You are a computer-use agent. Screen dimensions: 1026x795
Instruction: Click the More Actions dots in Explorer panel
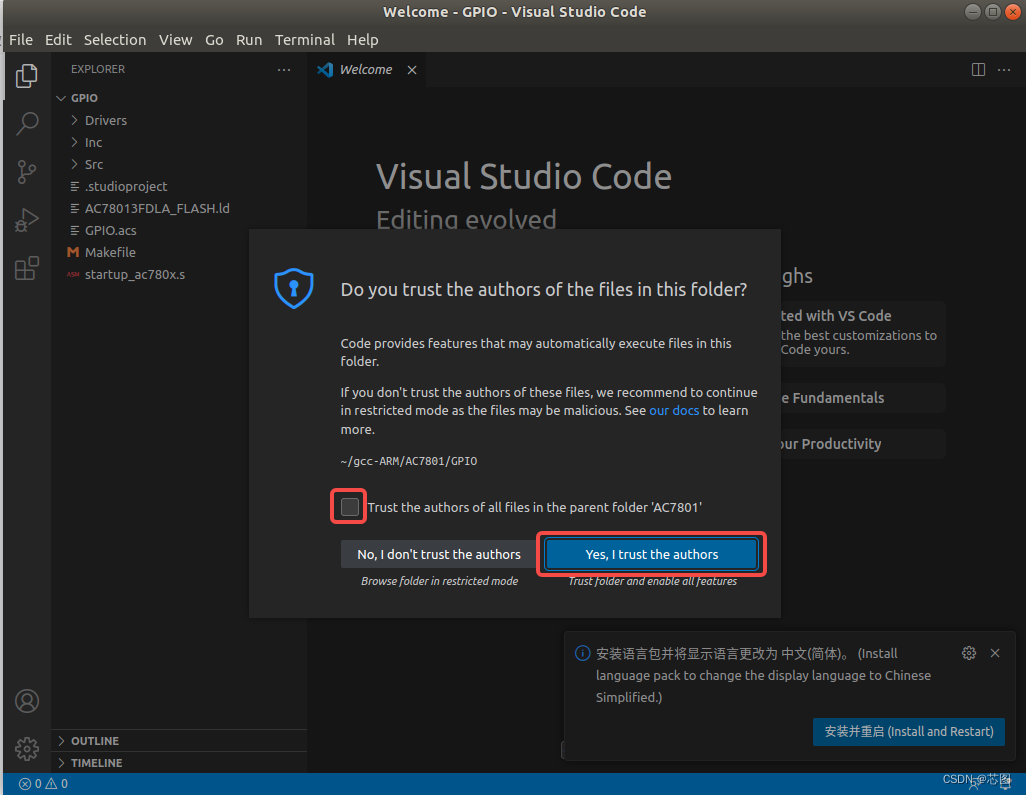tap(284, 69)
